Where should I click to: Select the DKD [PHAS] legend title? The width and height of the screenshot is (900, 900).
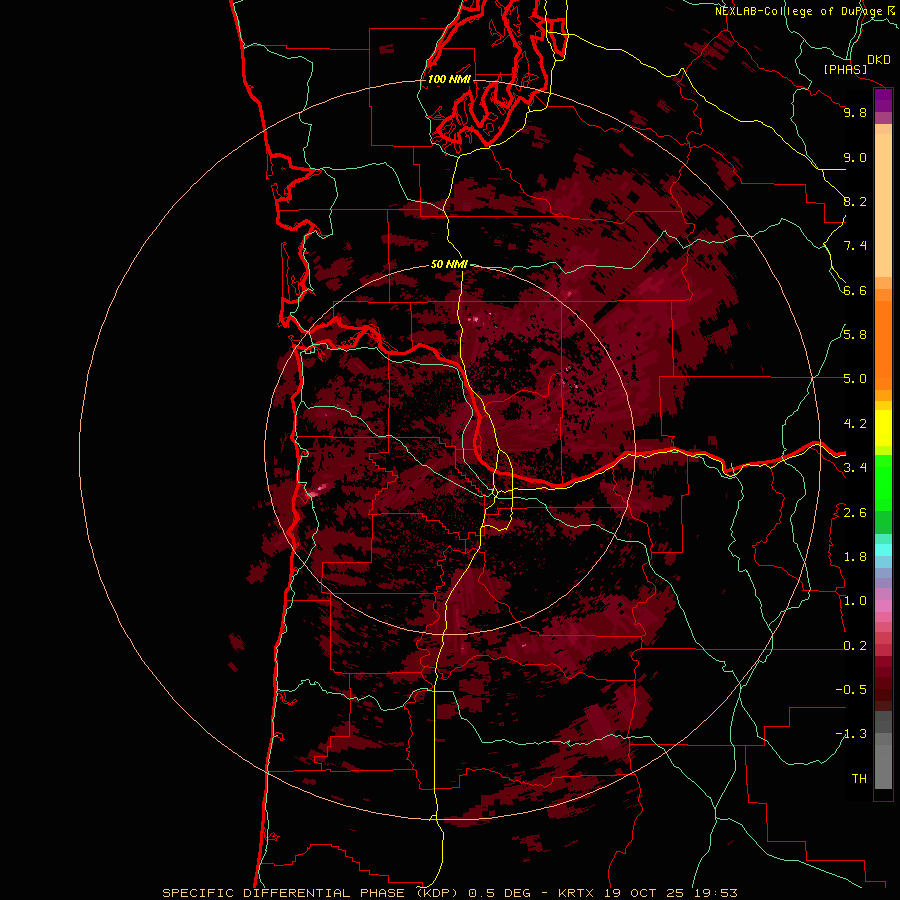[x=856, y=64]
